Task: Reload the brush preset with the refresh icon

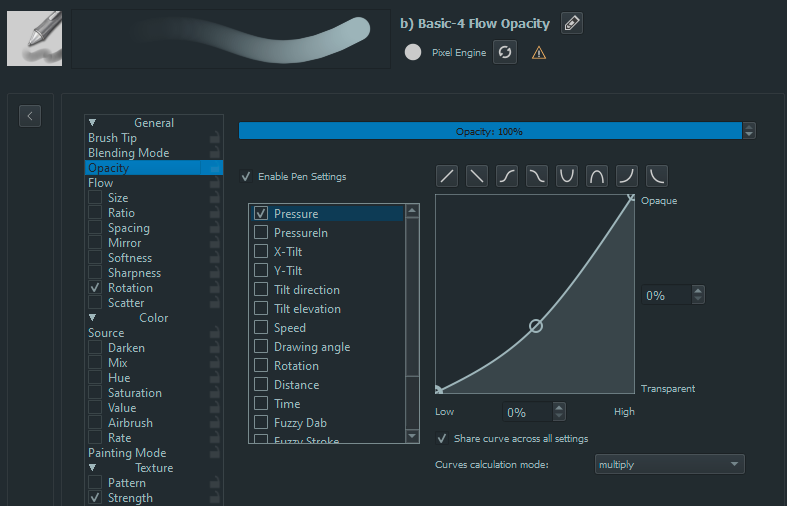Action: point(505,52)
